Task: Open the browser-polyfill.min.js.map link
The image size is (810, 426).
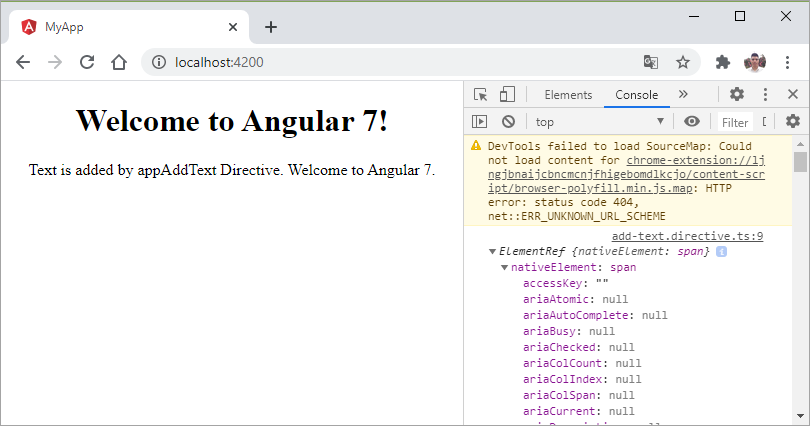Action: click(x=626, y=174)
